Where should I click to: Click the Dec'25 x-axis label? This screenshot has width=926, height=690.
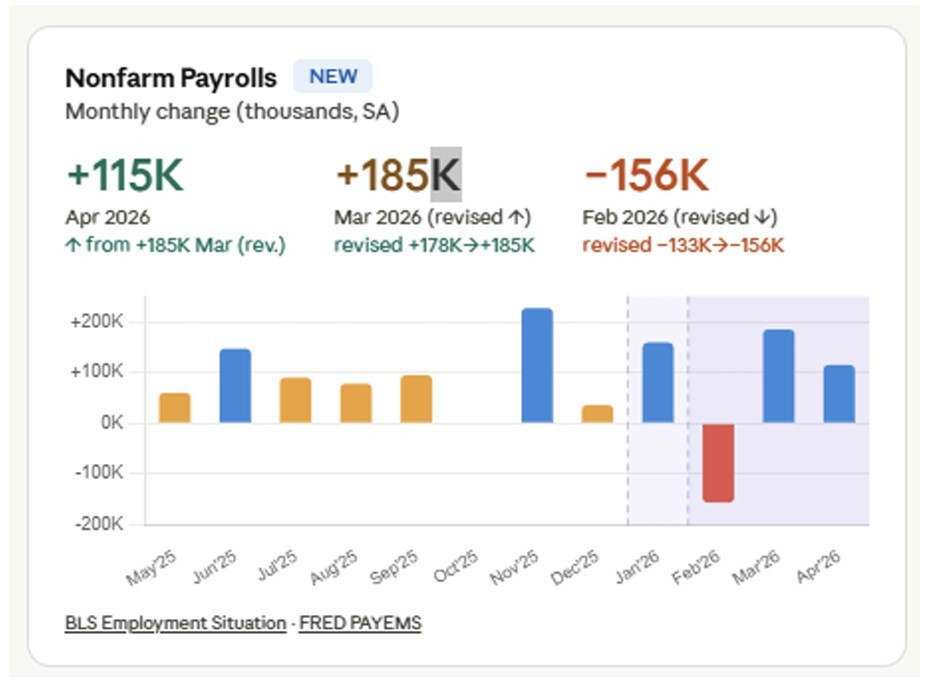point(575,568)
